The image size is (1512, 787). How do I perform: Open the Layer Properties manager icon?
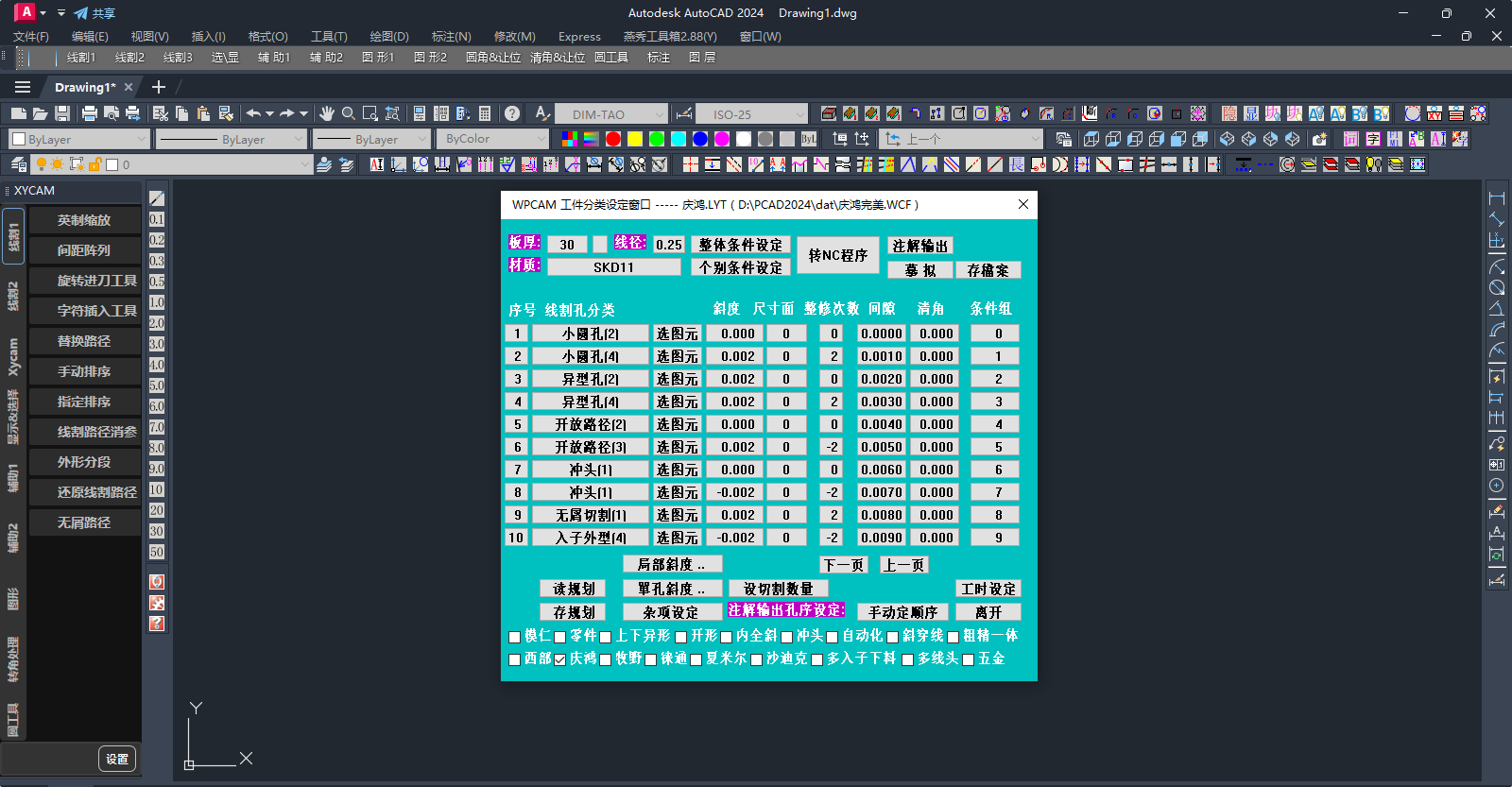click(18, 164)
